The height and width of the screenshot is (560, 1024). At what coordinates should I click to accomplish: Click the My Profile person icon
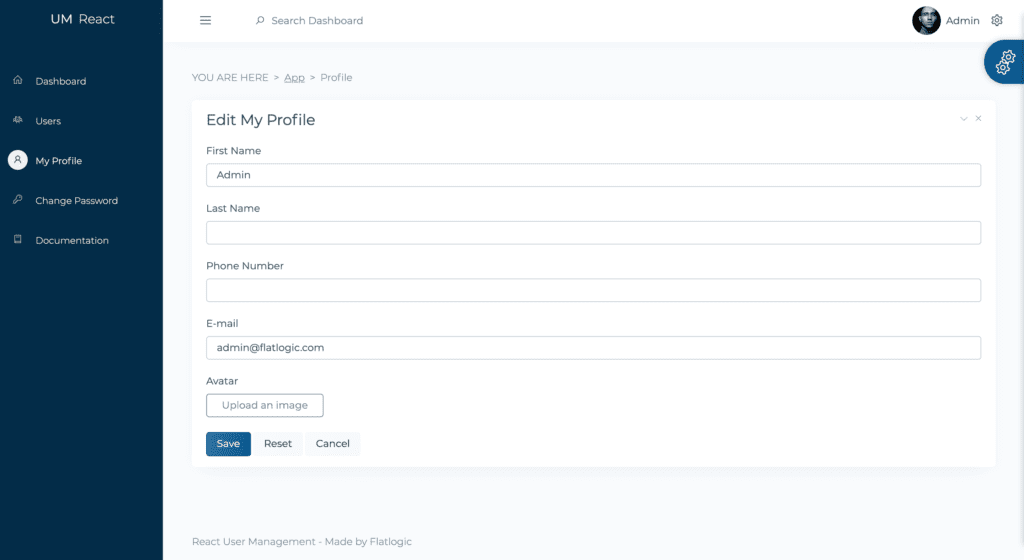pyautogui.click(x=18, y=160)
